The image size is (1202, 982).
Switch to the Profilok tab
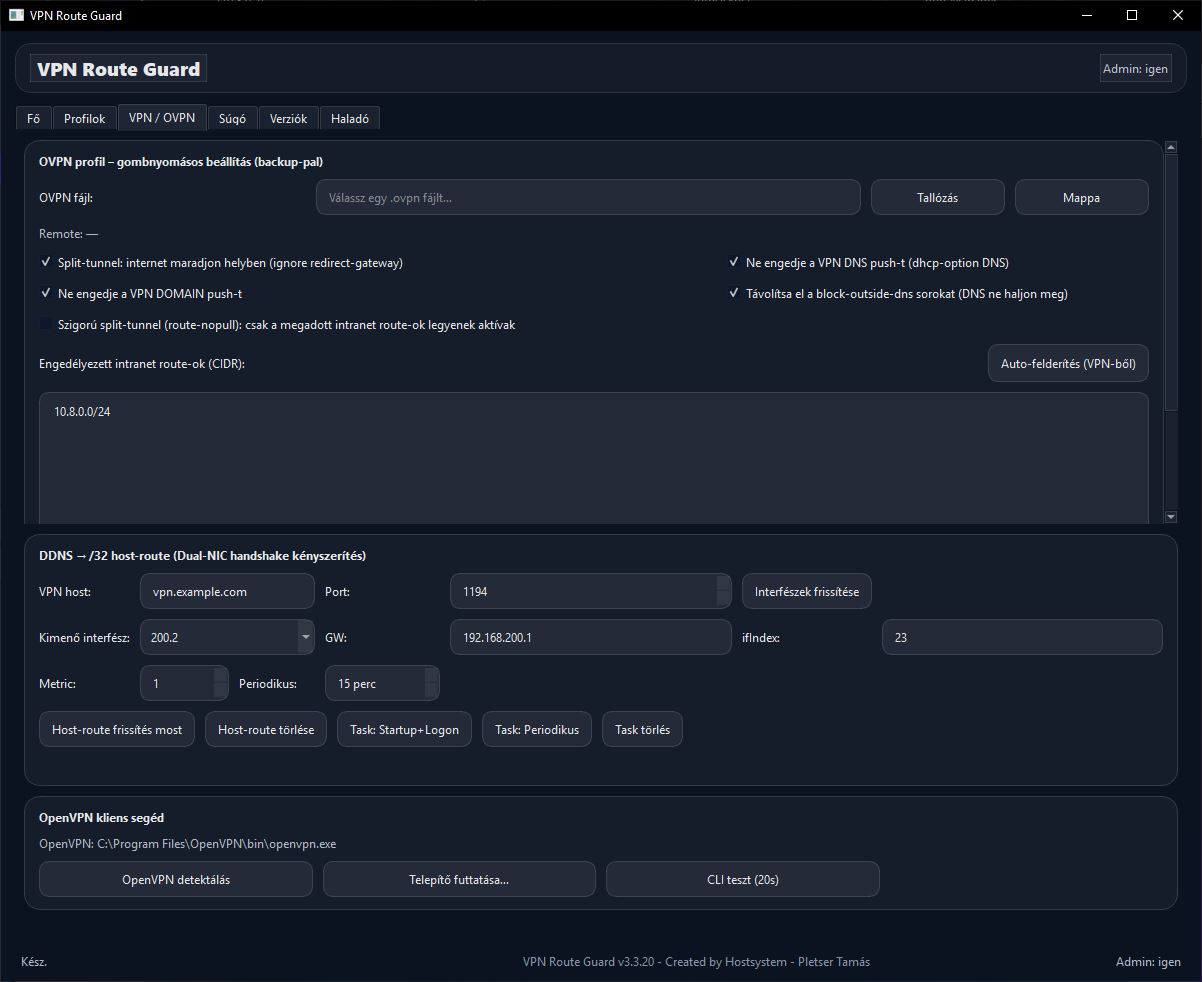coord(84,118)
